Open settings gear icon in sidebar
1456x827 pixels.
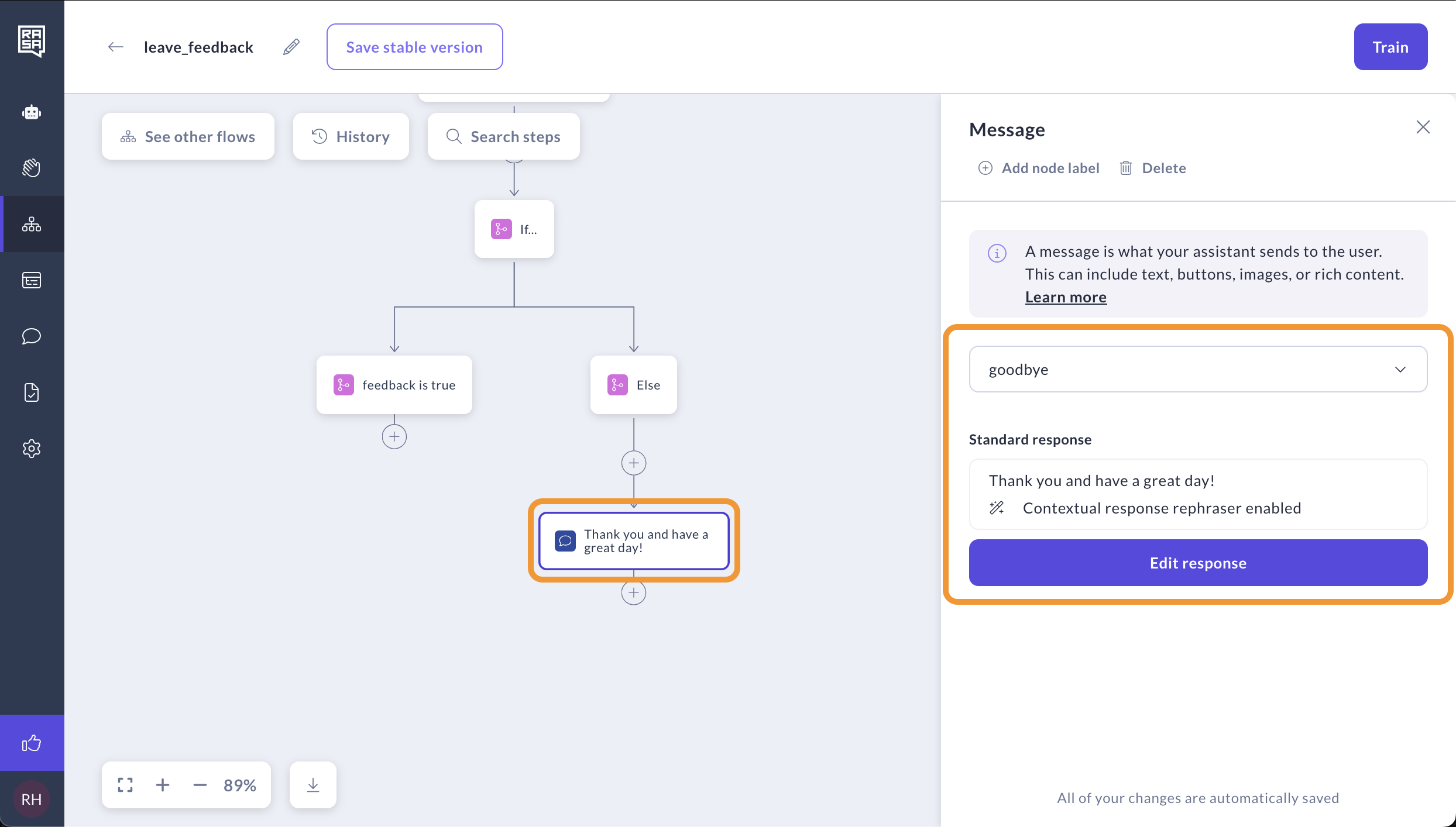[x=32, y=449]
